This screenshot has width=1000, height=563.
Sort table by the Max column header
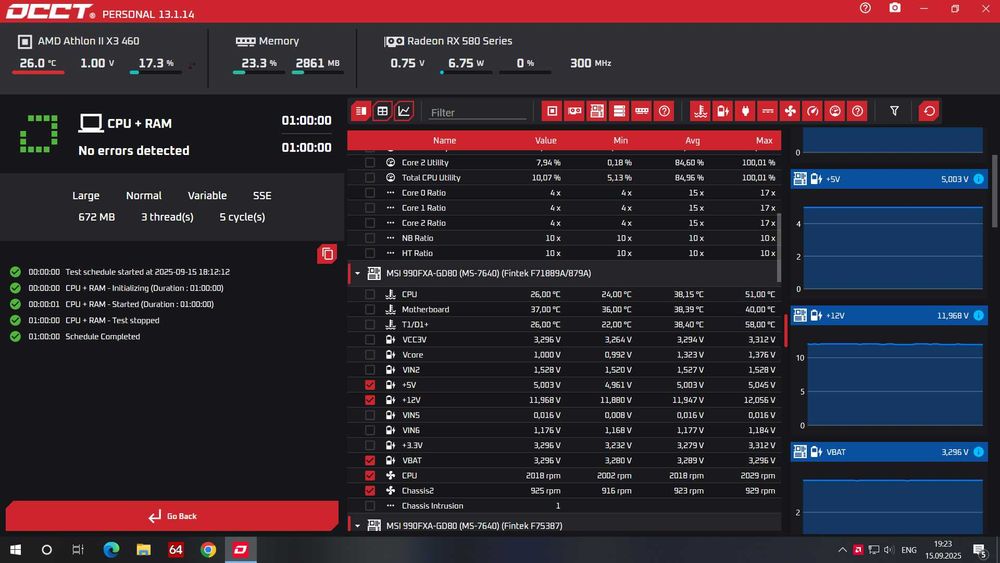click(764, 140)
